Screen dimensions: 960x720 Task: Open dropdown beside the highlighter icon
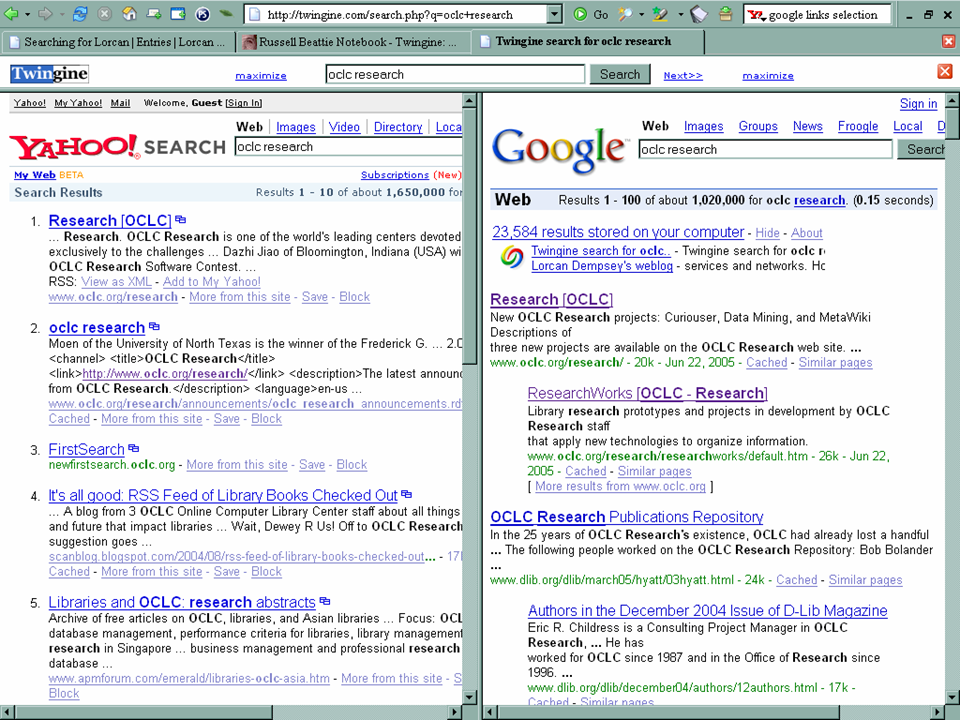point(680,14)
